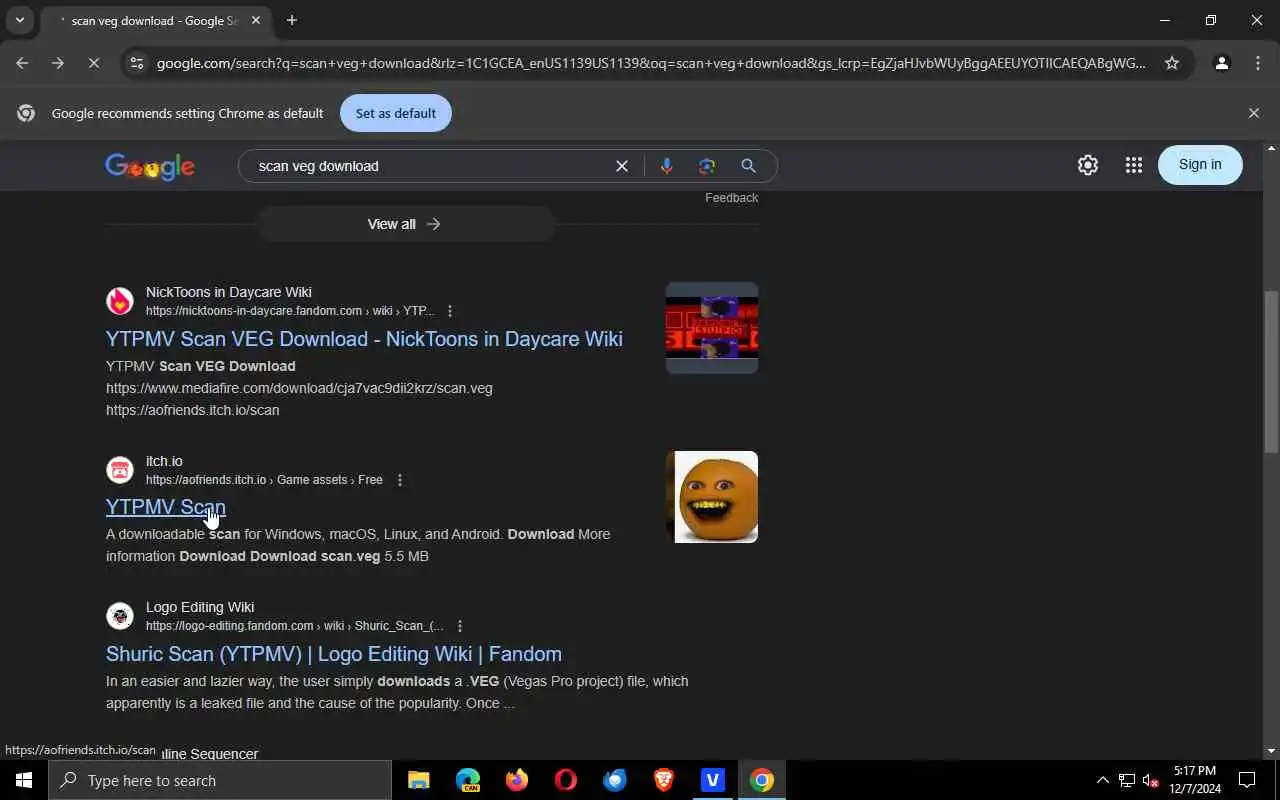Sign in to Google account
Screen dimensions: 1280x800
(x=1200, y=165)
